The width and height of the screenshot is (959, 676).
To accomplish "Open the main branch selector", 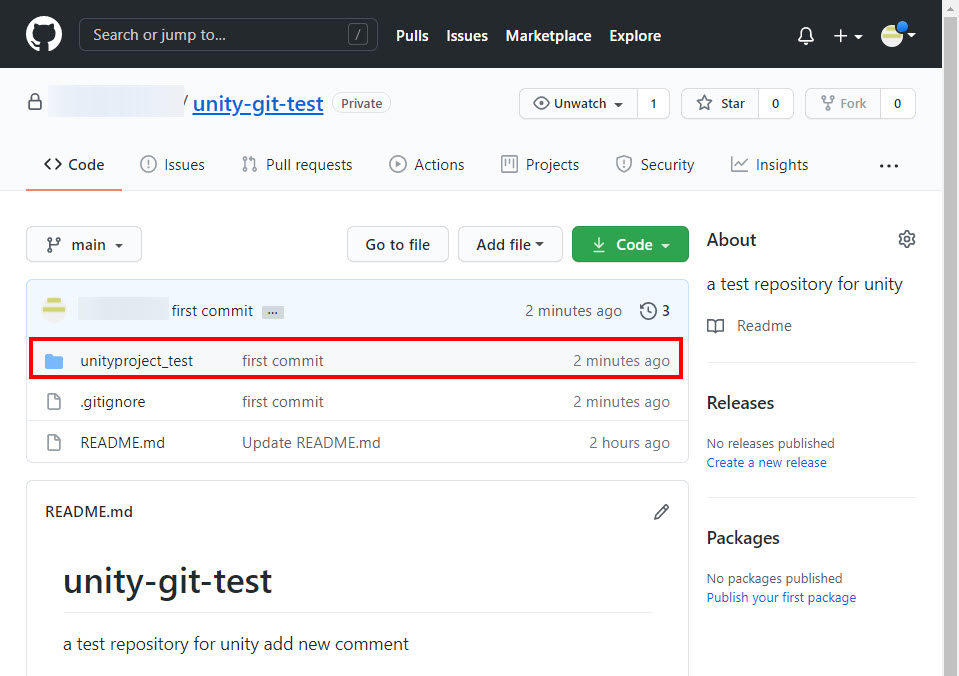I will coord(84,244).
